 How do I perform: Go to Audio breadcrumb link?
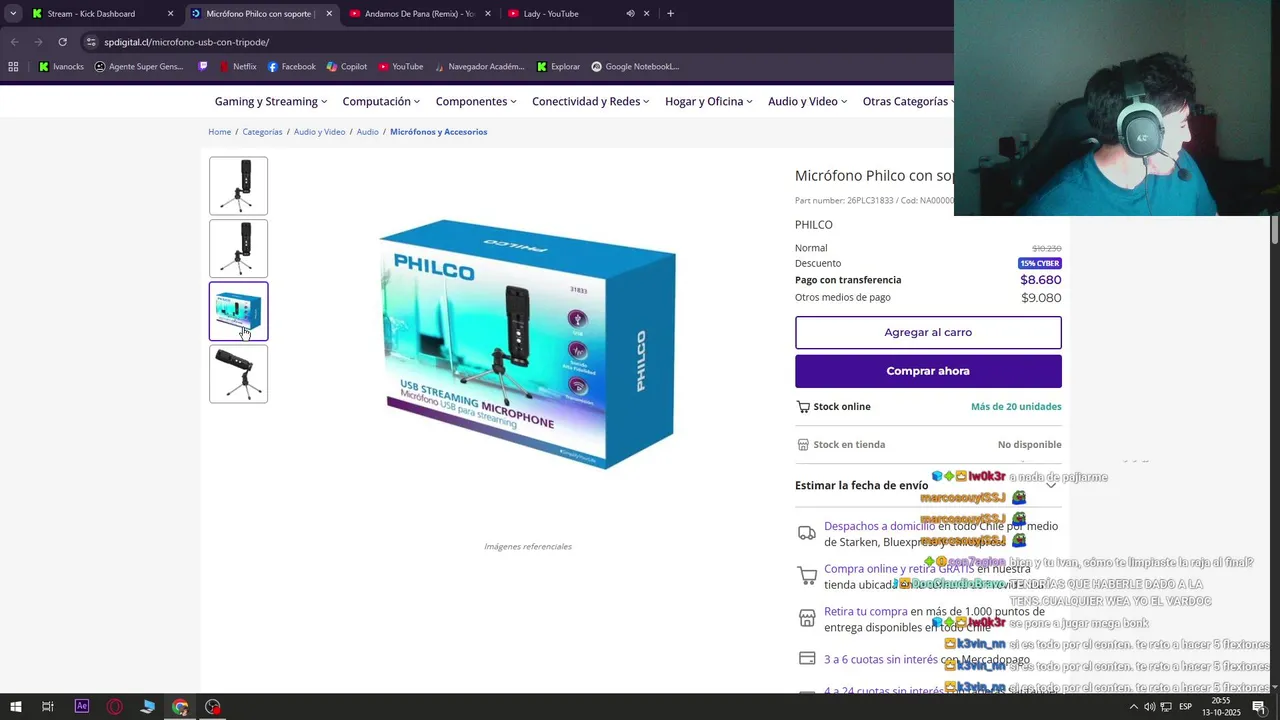[x=368, y=132]
